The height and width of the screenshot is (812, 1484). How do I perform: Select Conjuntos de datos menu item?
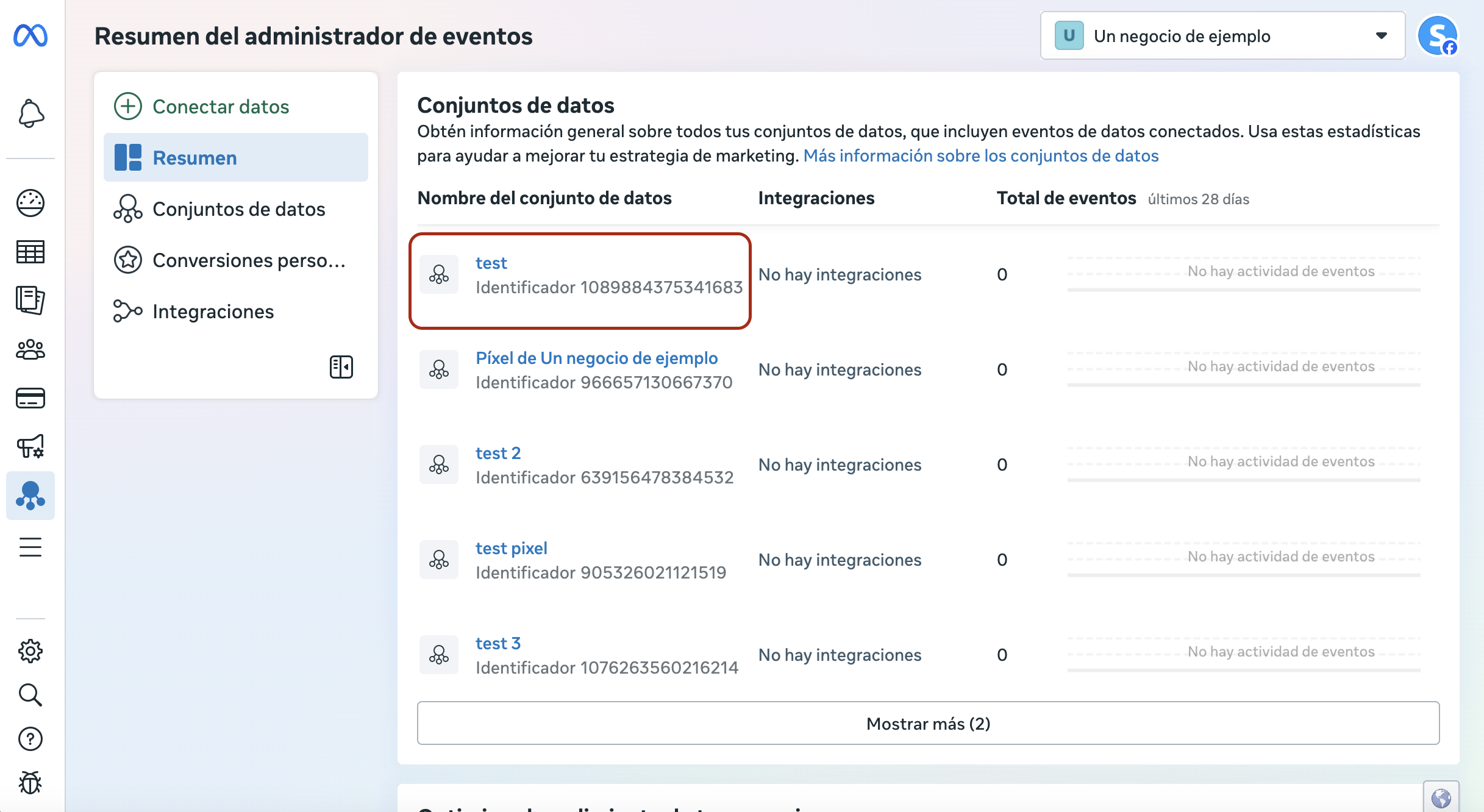(x=238, y=209)
